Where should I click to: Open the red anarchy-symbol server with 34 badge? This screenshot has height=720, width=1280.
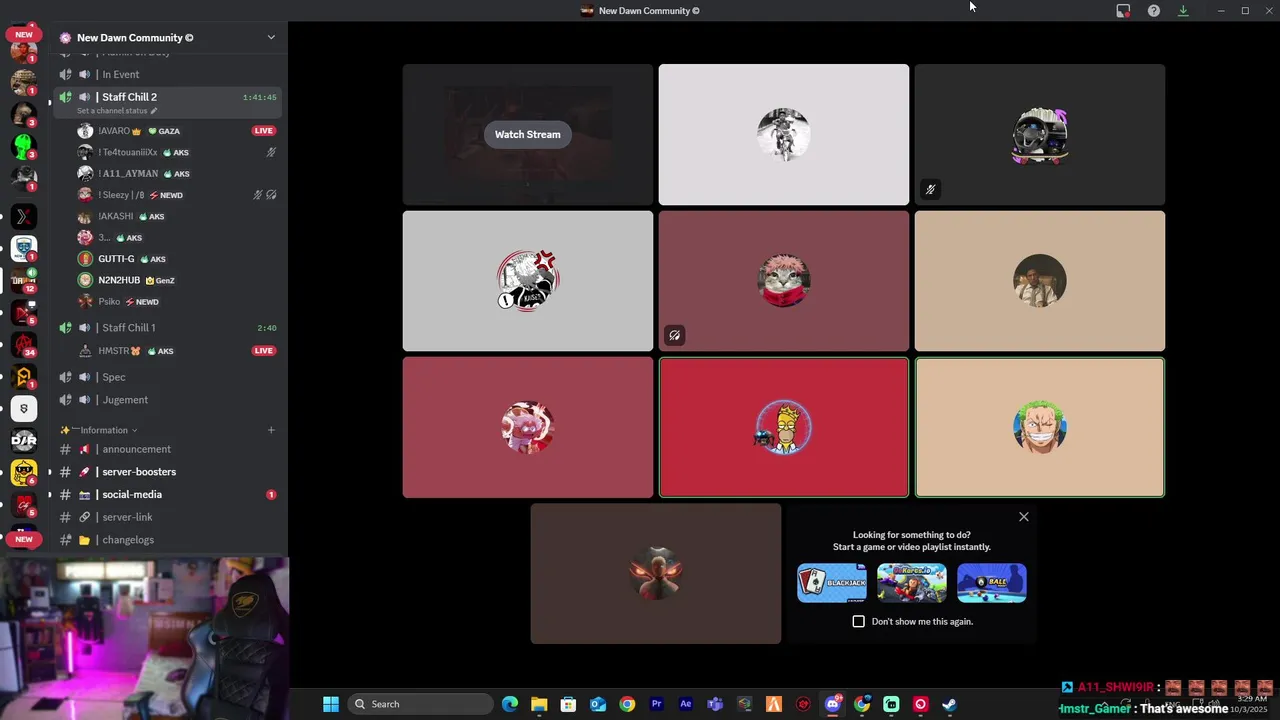[x=24, y=344]
